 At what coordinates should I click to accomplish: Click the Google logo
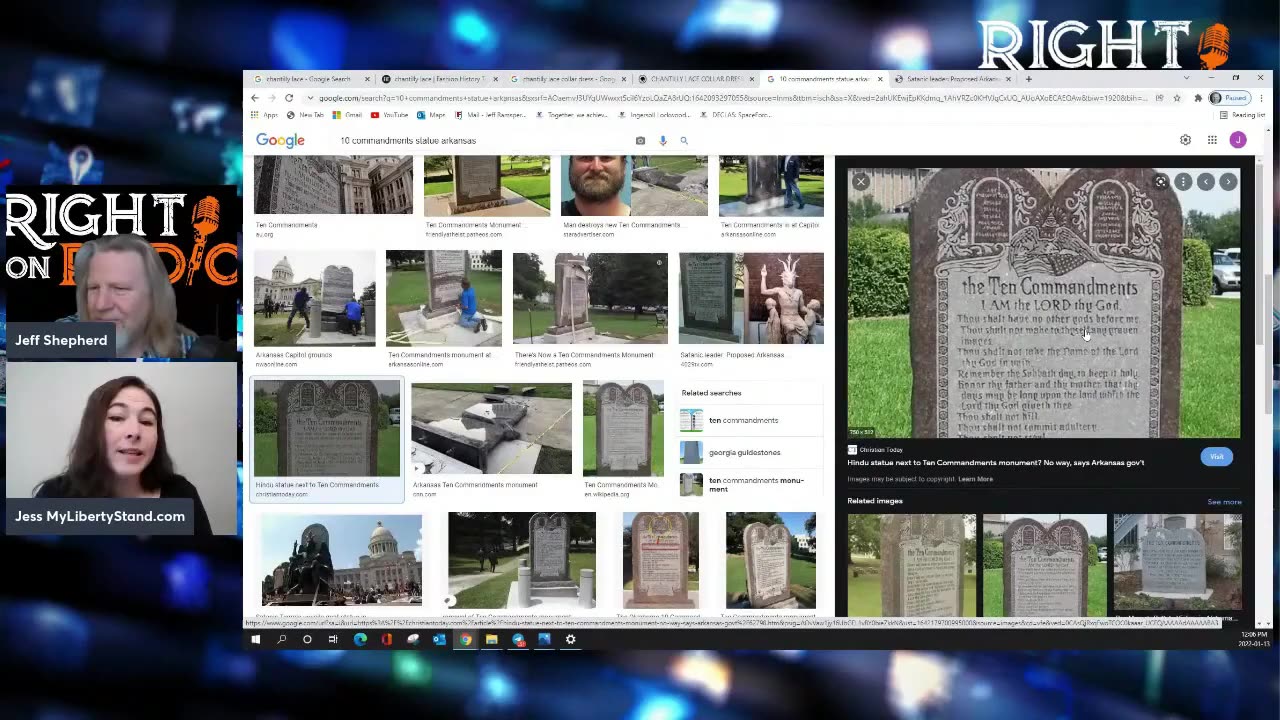pos(280,141)
